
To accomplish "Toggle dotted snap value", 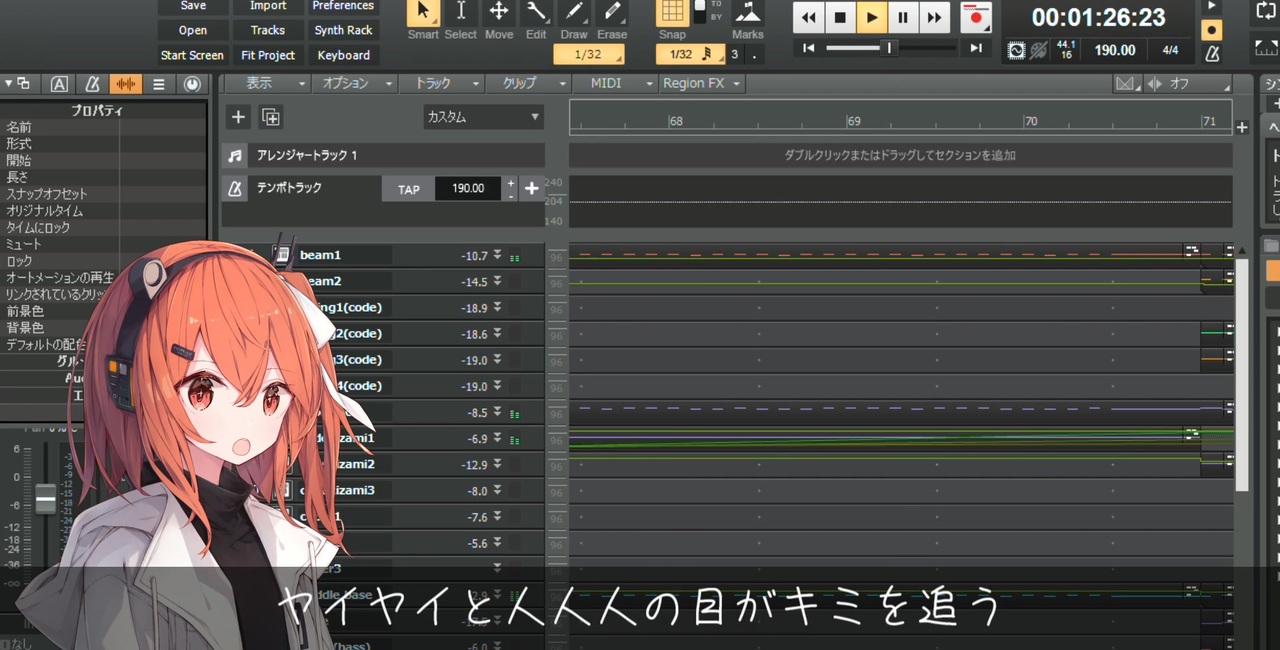I will pos(754,54).
